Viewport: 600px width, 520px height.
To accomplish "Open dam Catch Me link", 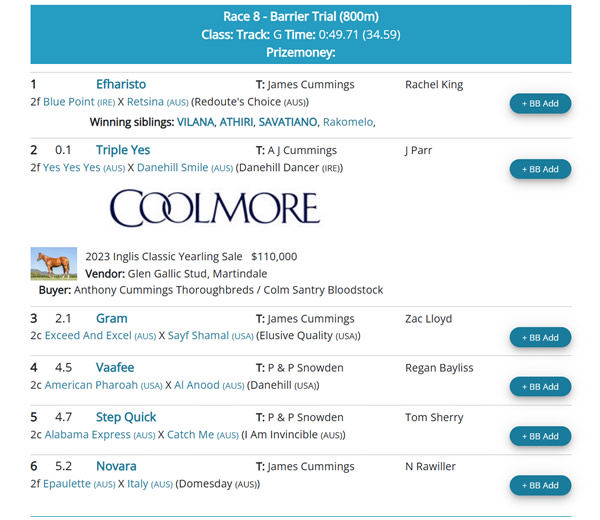I will (188, 435).
